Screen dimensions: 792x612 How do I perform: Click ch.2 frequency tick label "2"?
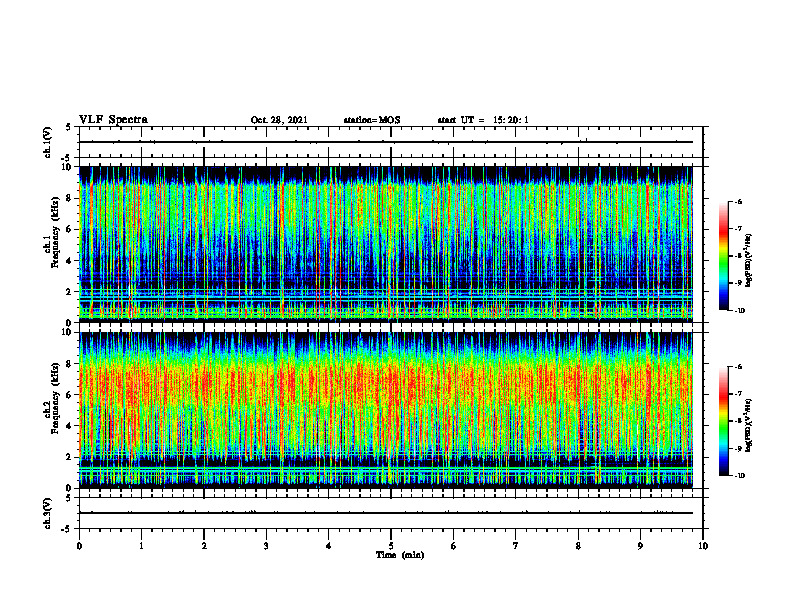(x=69, y=457)
